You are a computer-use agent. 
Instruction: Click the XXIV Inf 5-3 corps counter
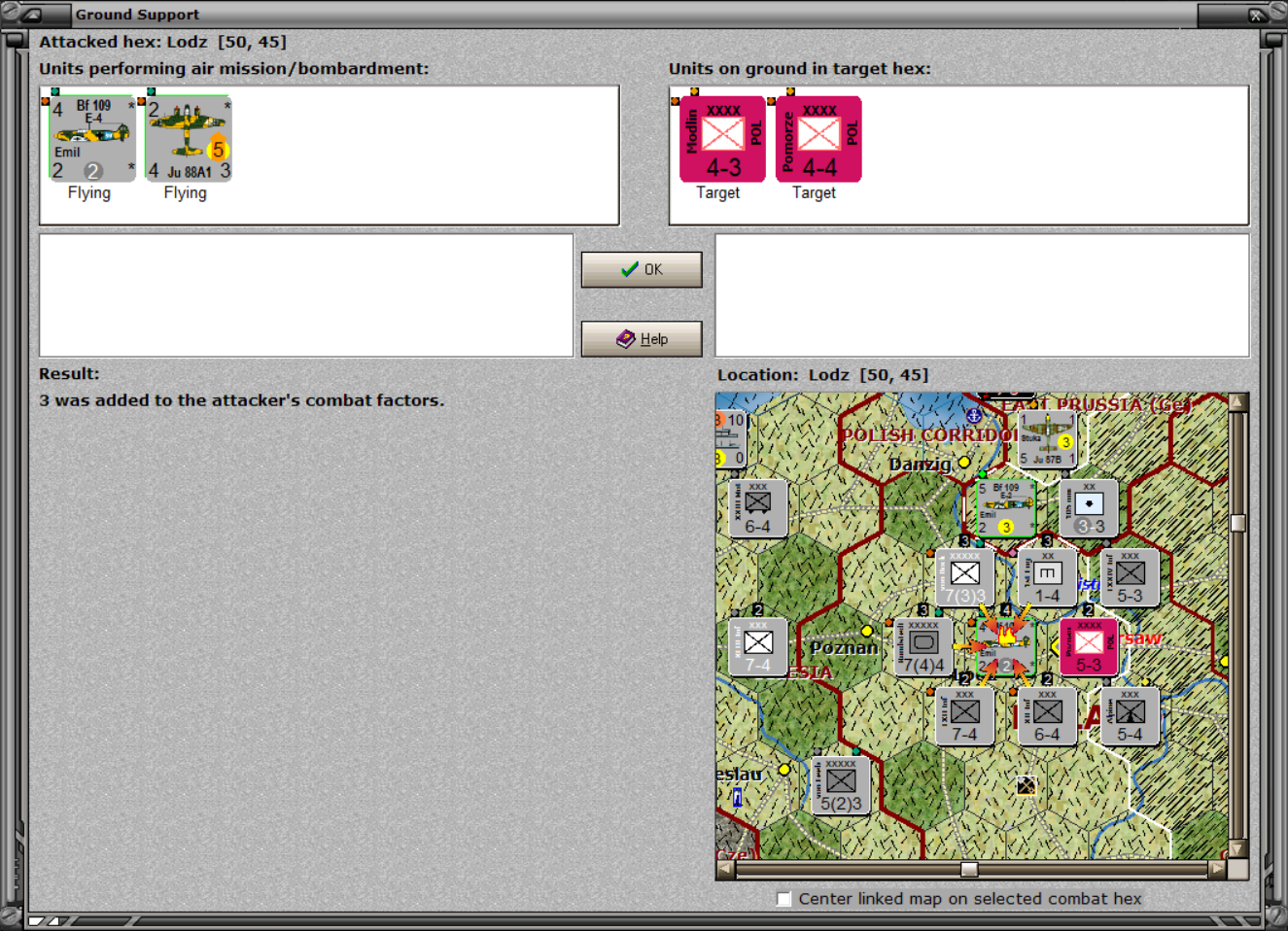[x=1130, y=577]
